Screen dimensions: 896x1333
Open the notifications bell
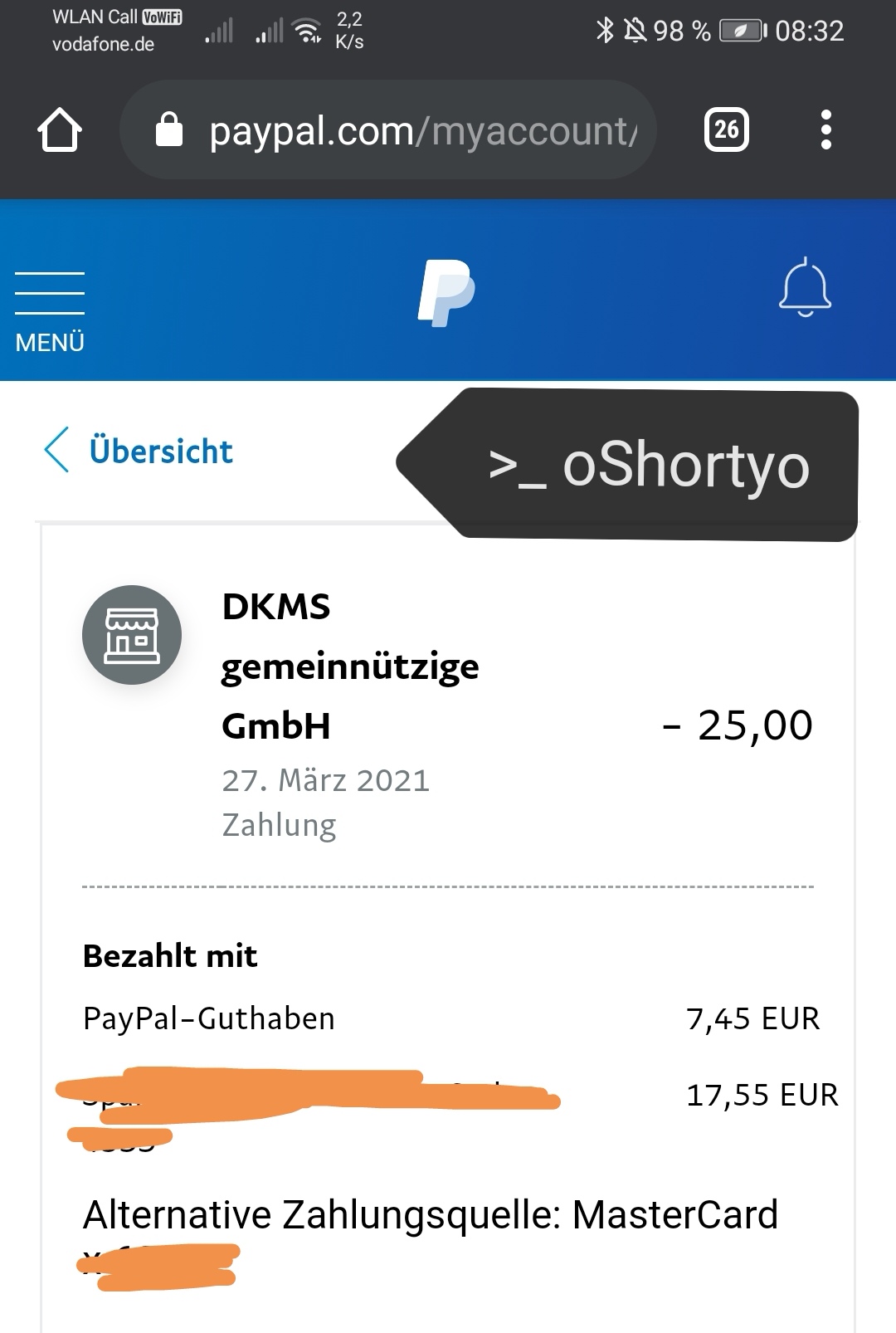click(805, 288)
